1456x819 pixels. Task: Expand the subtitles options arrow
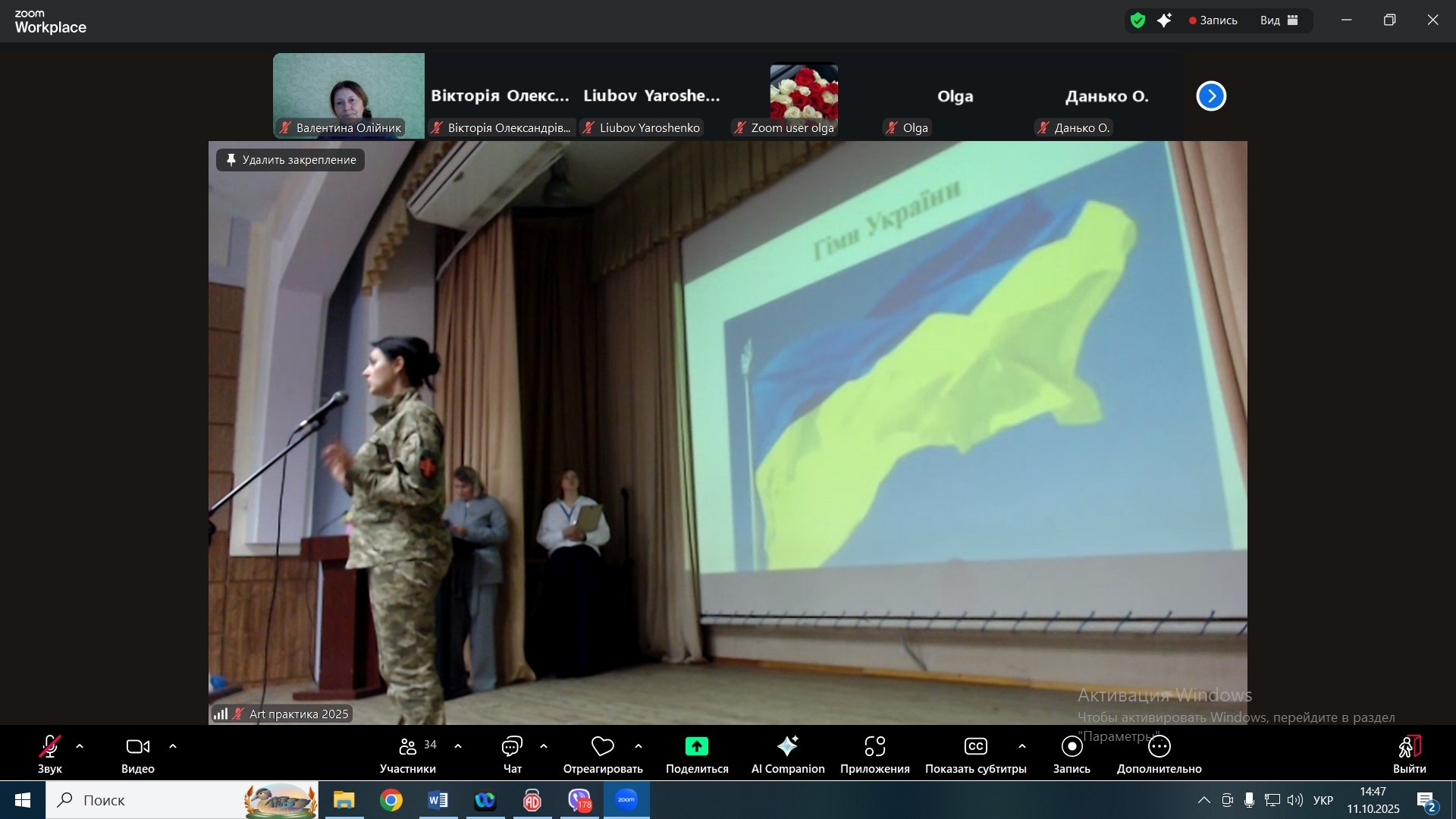click(x=1022, y=747)
